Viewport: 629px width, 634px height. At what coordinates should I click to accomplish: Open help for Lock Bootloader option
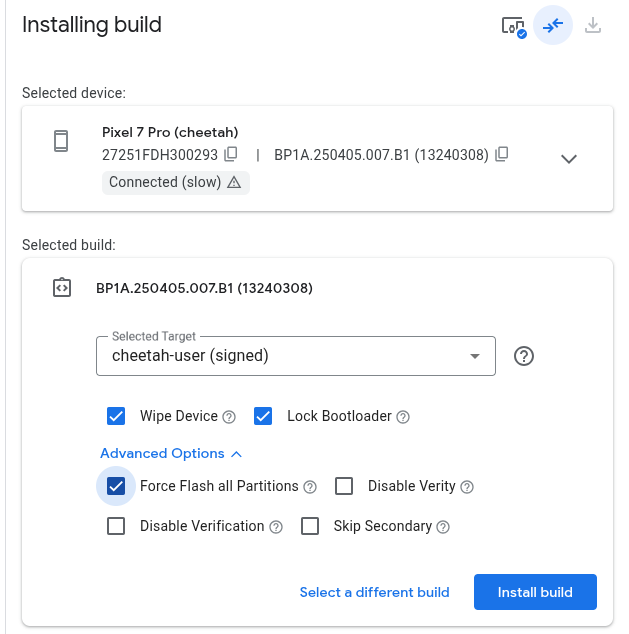point(403,417)
